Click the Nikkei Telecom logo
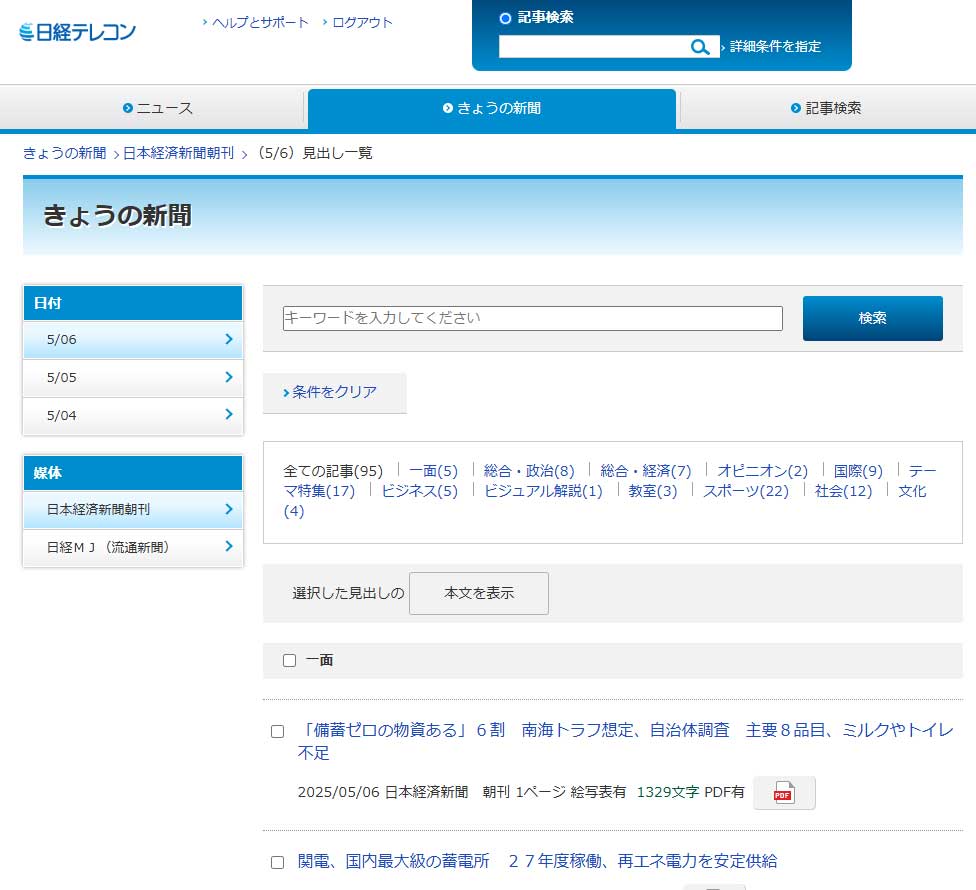This screenshot has height=890, width=976. pos(77,32)
